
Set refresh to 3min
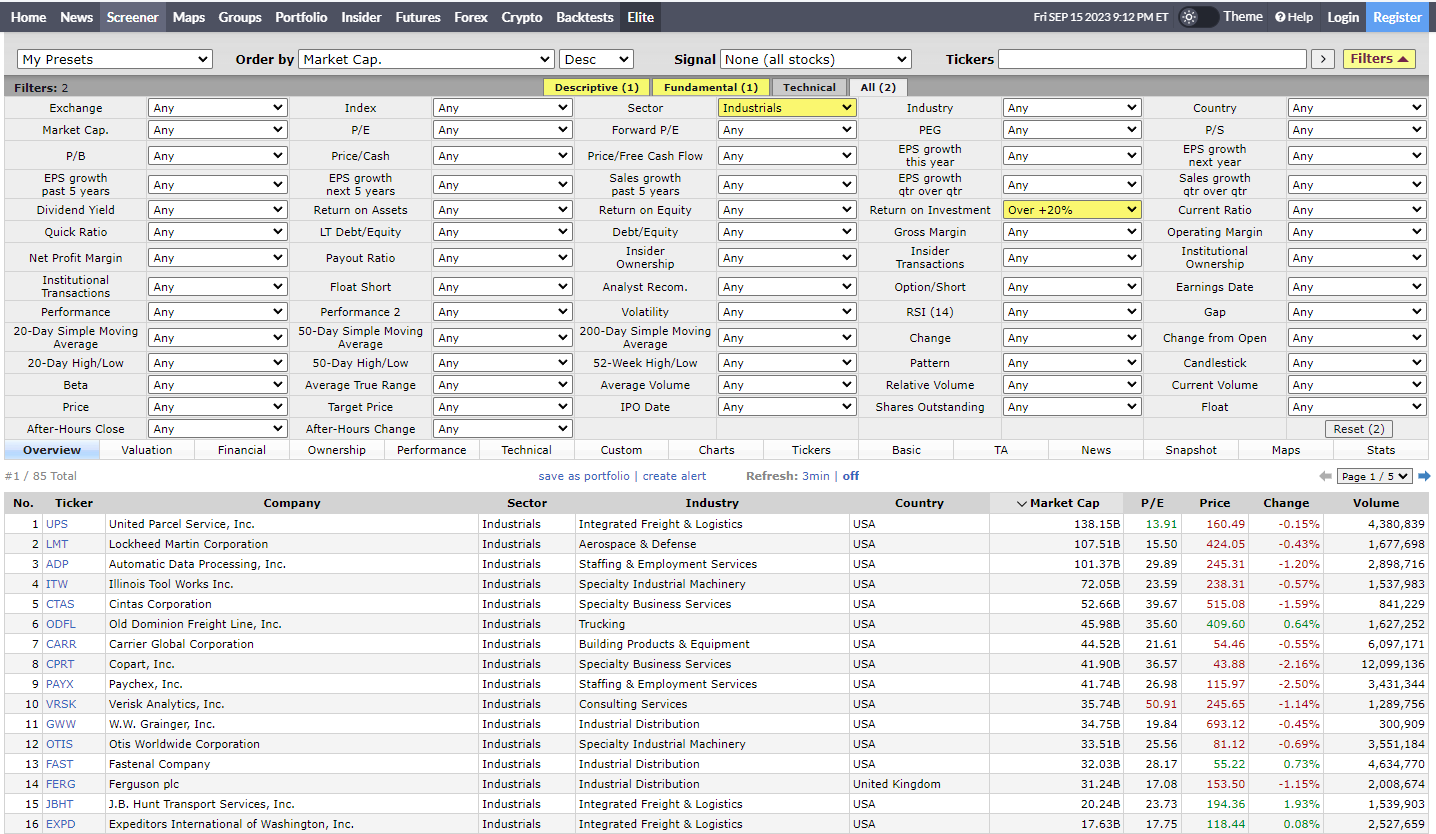816,476
